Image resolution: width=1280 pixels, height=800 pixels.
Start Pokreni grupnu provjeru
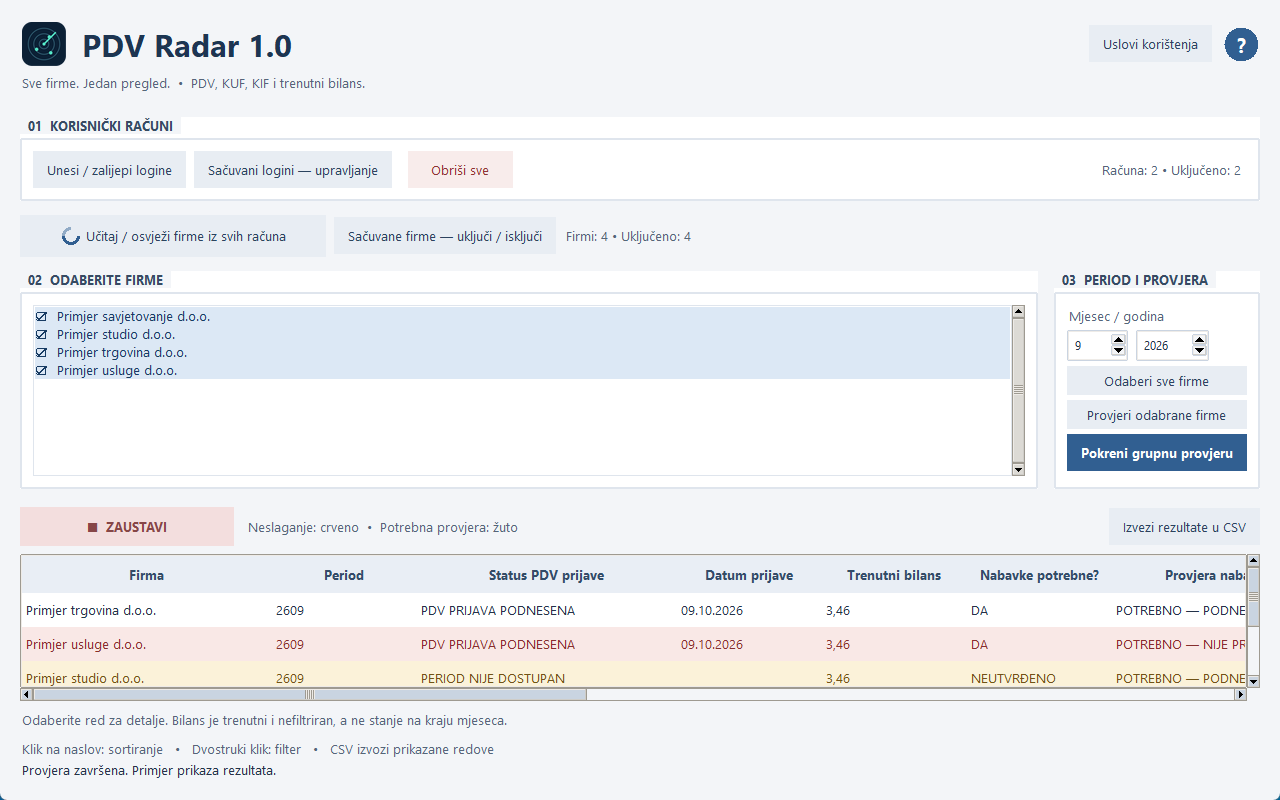[1156, 452]
